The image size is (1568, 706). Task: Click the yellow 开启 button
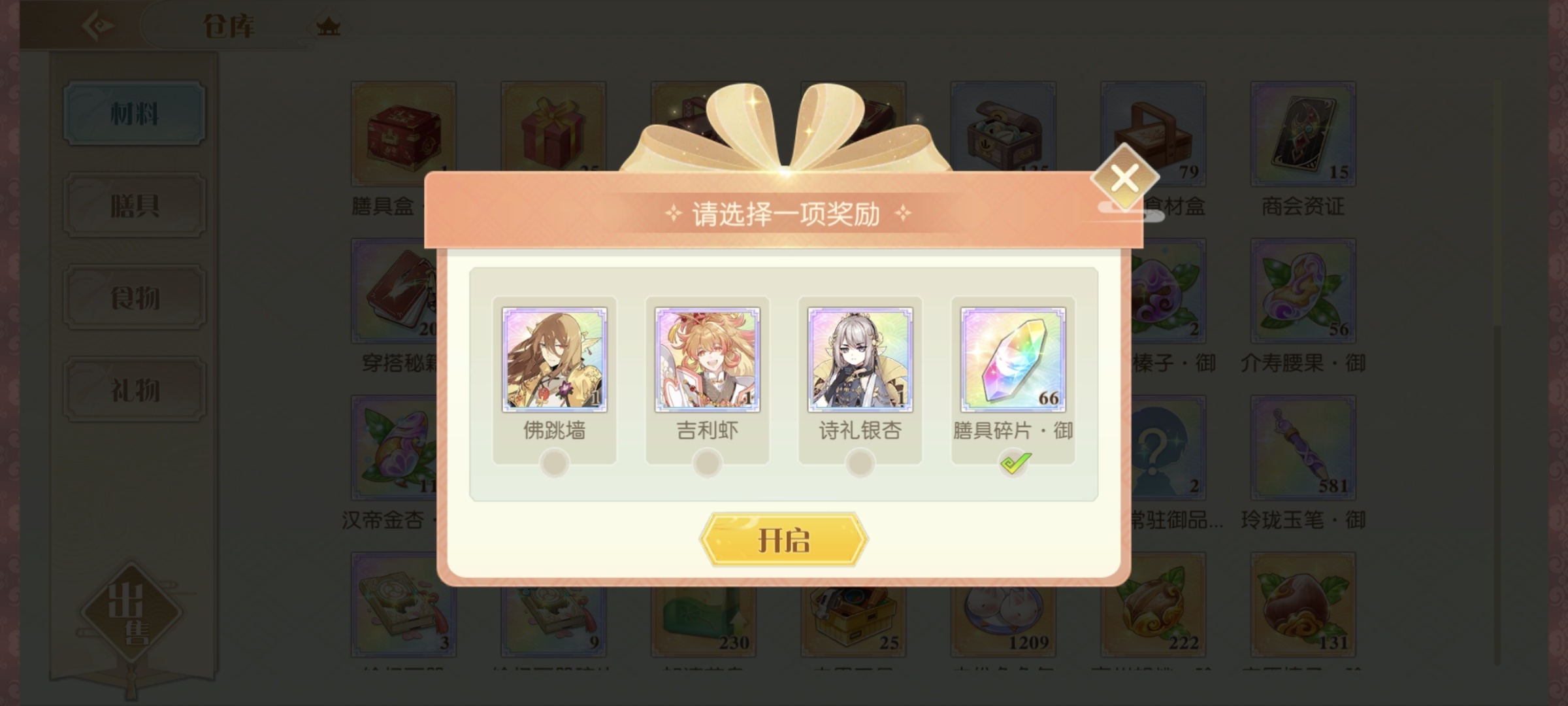click(783, 540)
